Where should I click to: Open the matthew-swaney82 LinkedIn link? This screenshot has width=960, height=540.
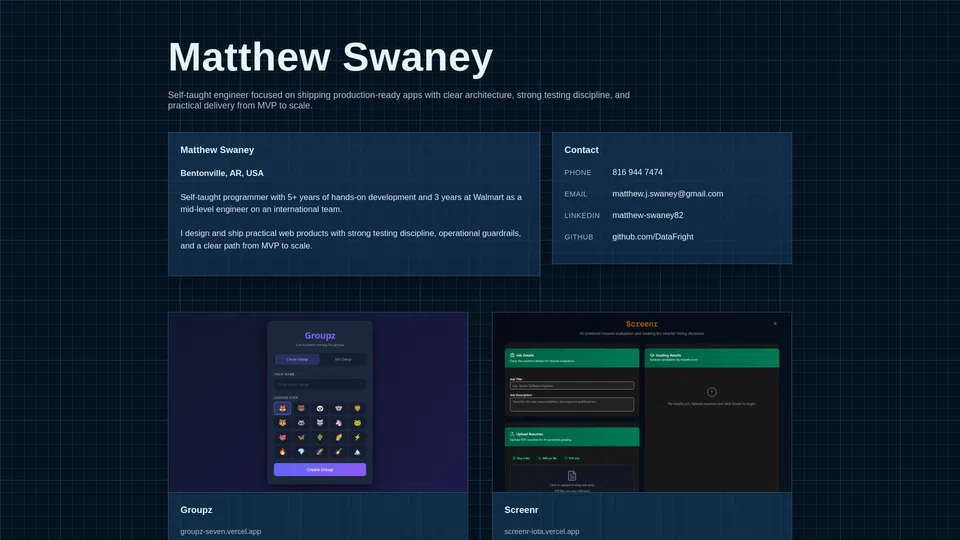[648, 216]
